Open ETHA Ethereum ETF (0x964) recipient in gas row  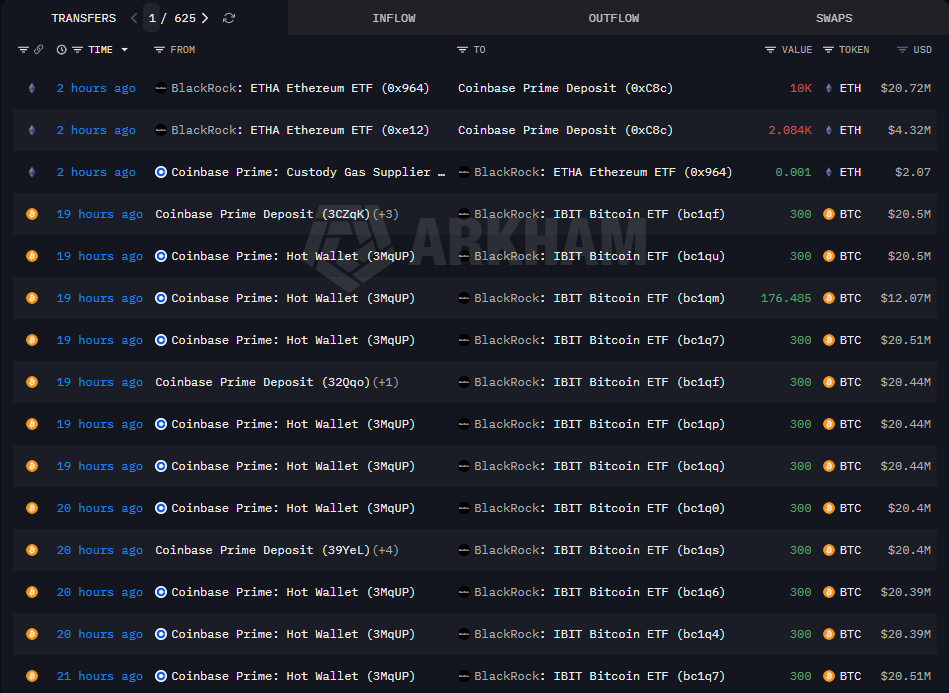click(x=603, y=172)
